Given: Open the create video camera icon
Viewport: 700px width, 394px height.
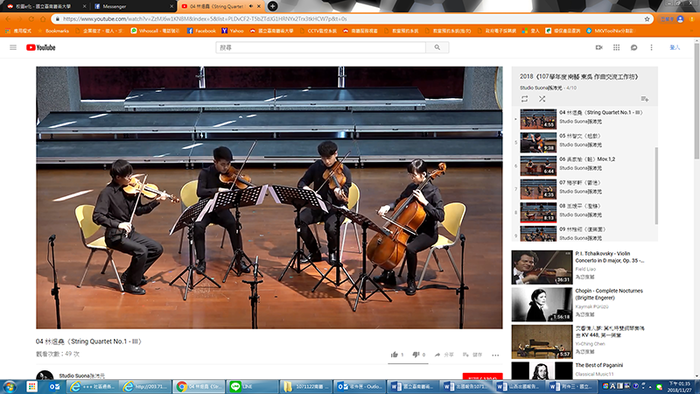Looking at the screenshot, I should click(599, 47).
